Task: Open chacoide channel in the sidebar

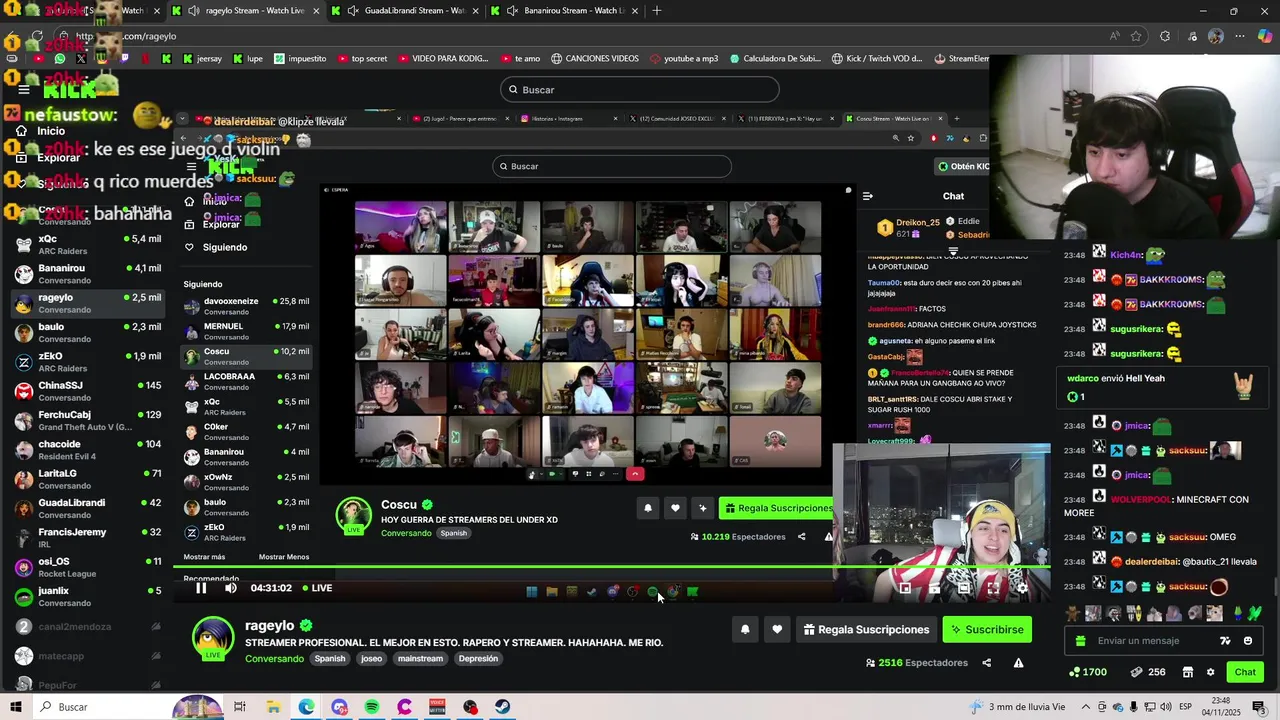Action: pyautogui.click(x=88, y=449)
